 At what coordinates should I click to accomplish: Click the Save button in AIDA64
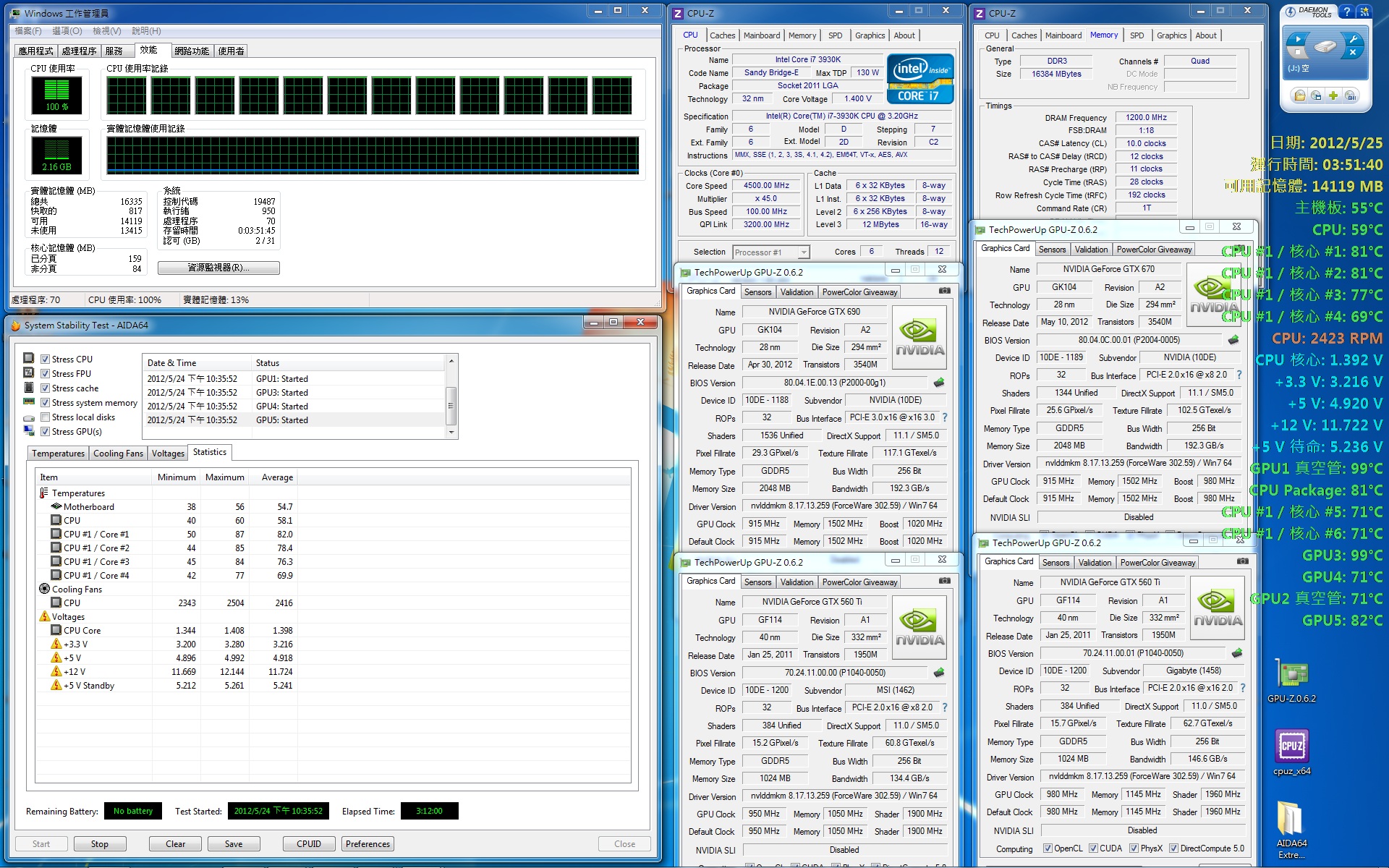click(234, 844)
